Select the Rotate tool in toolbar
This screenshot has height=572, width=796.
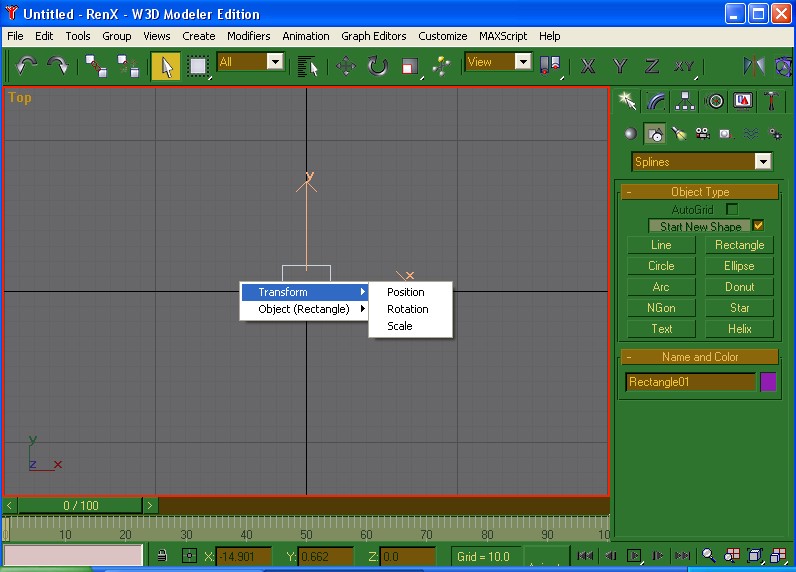tap(377, 66)
